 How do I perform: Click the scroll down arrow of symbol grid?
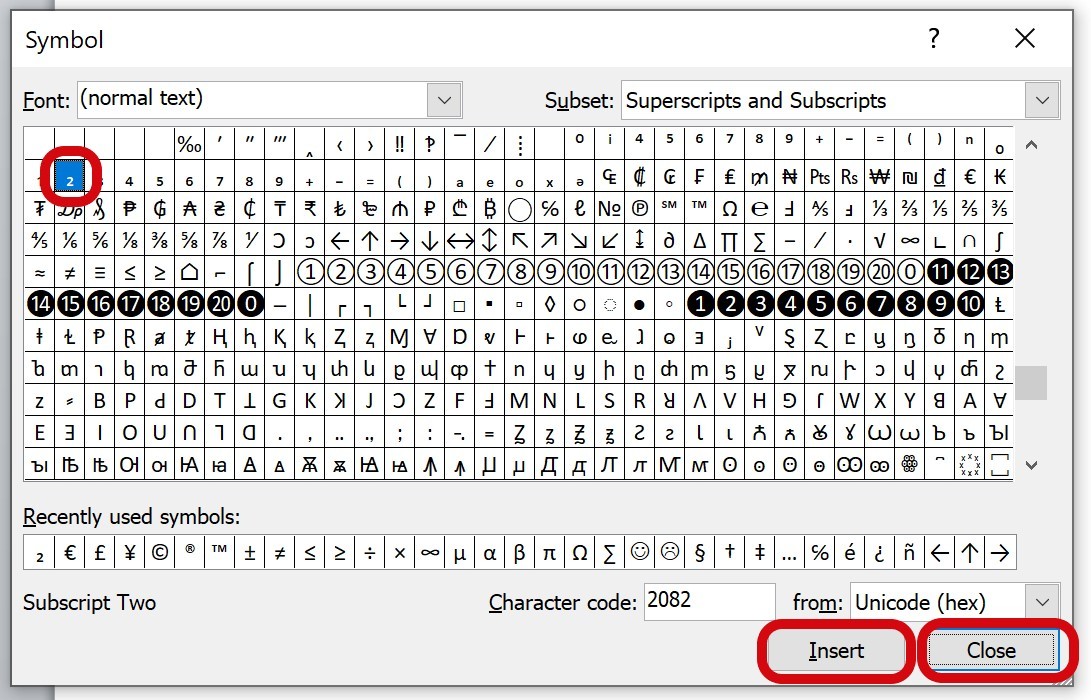[1032, 465]
